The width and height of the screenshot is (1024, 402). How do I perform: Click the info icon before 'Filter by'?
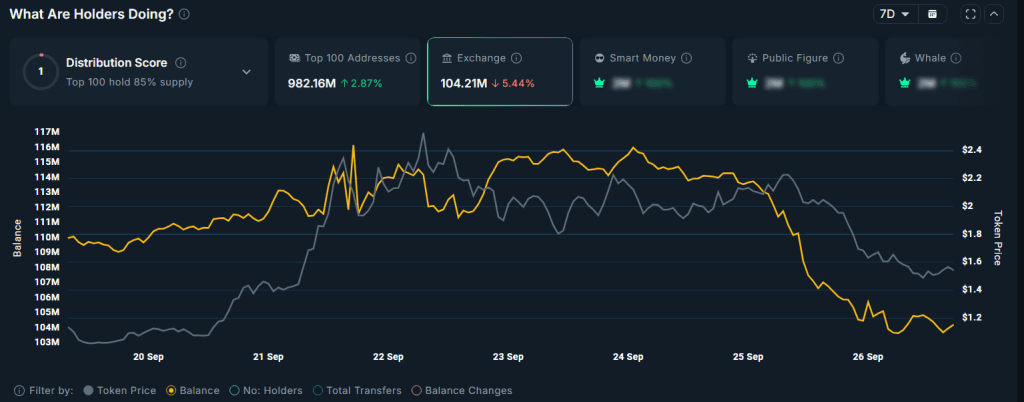[x=20, y=390]
